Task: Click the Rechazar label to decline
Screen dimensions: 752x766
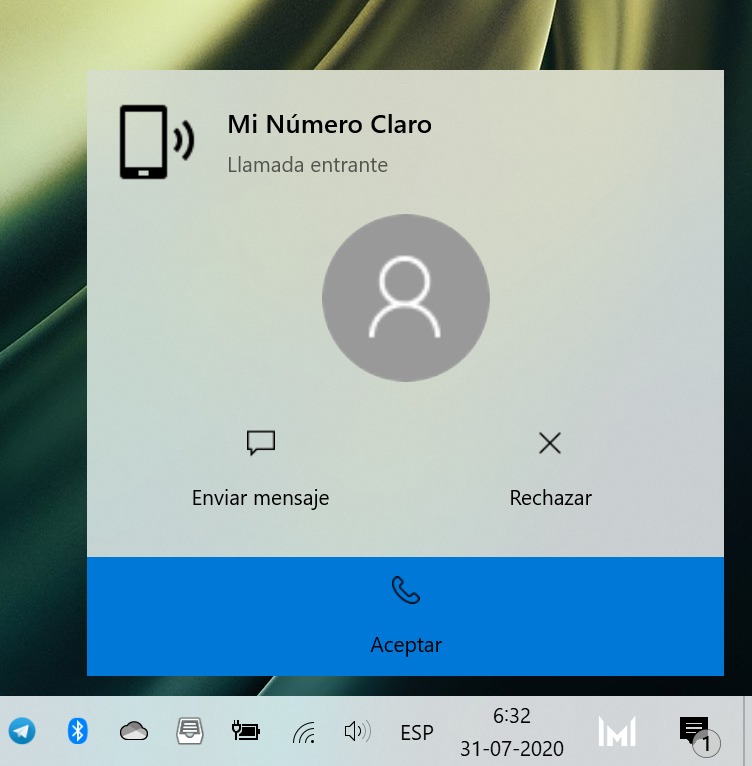Action: [550, 498]
